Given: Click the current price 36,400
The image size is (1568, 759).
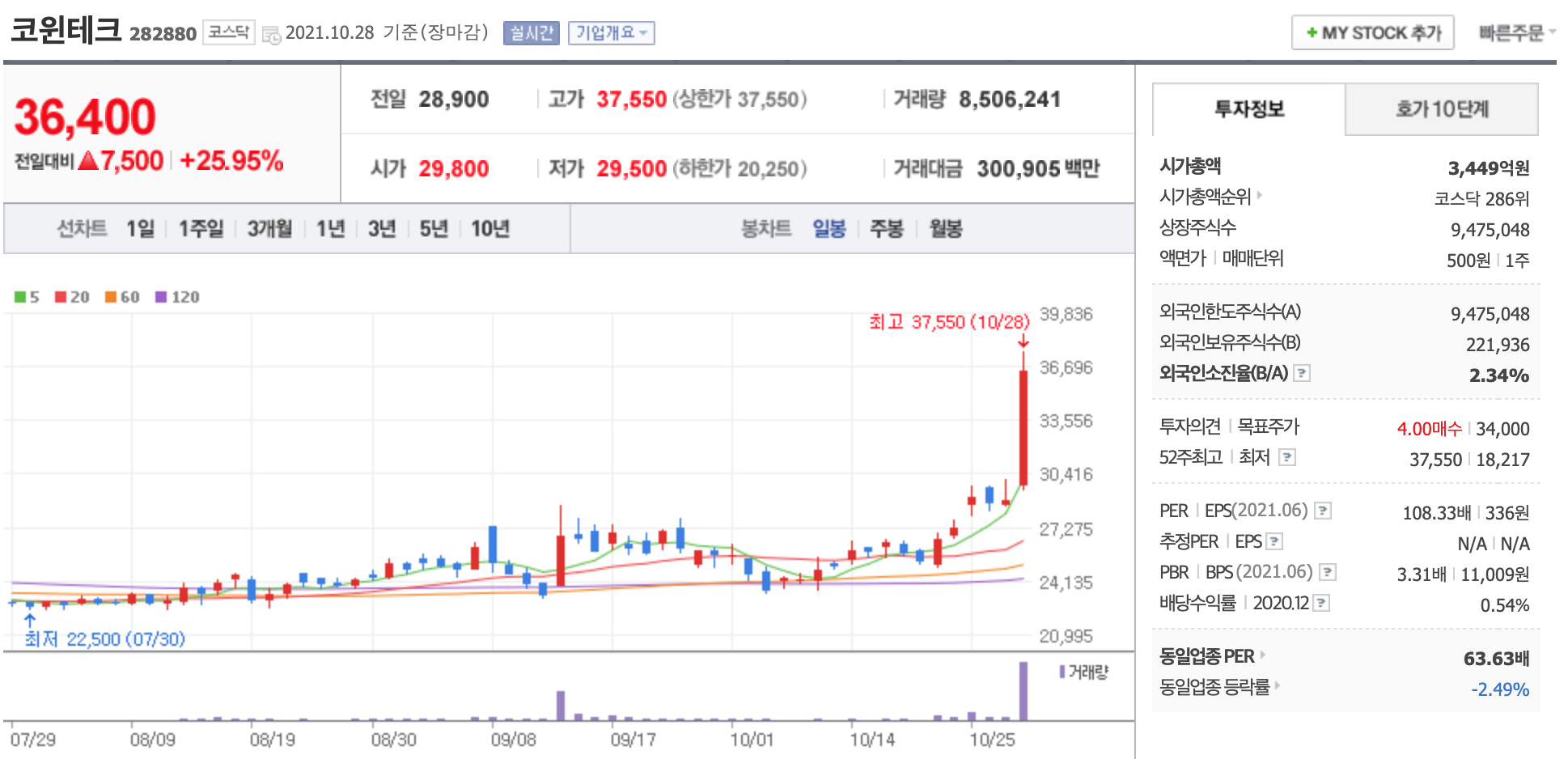Looking at the screenshot, I should click(85, 117).
